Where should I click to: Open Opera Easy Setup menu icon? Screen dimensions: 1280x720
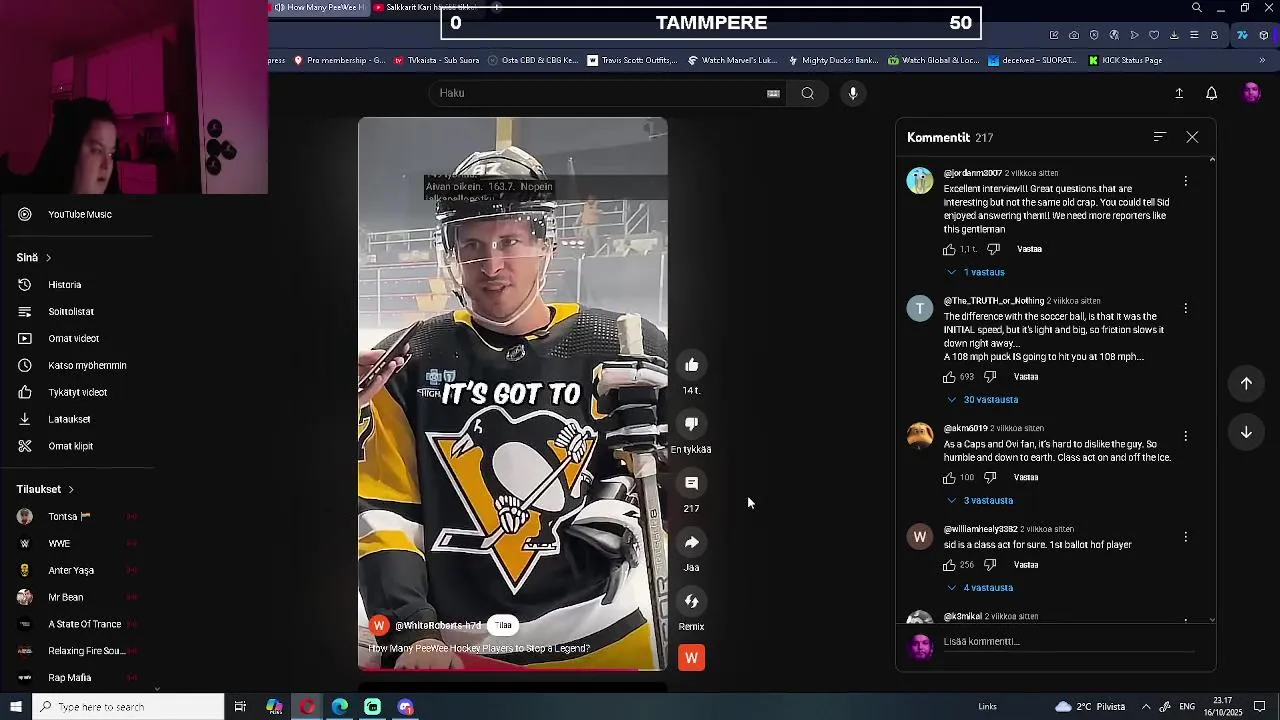pyautogui.click(x=1194, y=35)
